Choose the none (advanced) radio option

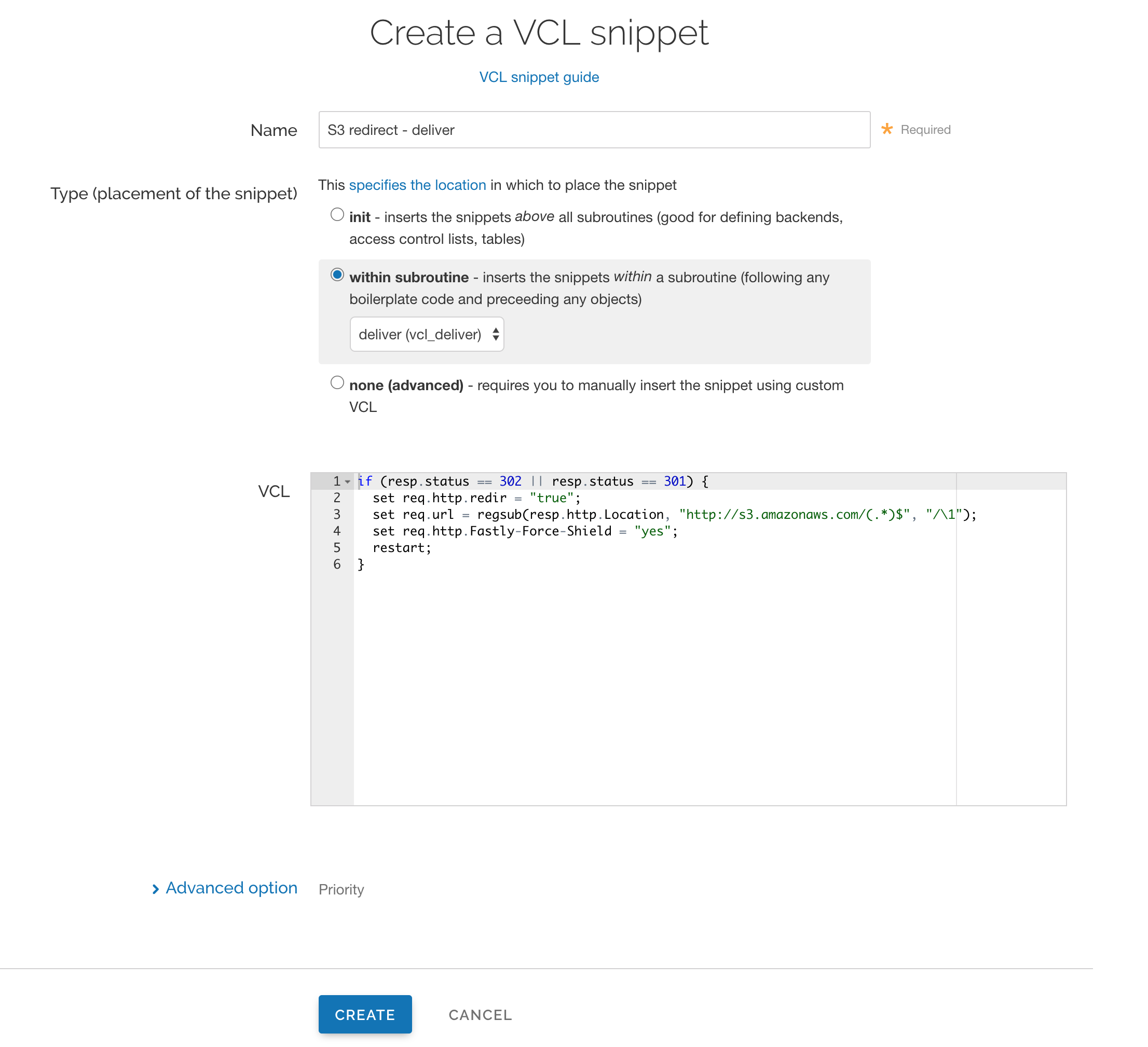tap(337, 382)
